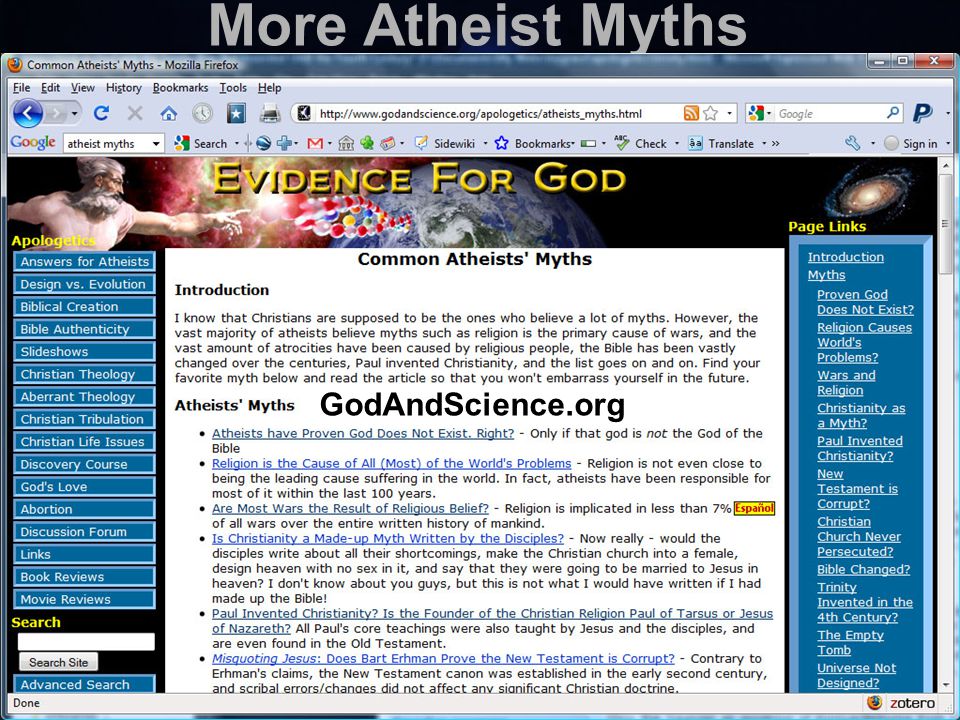Click the Google Toolbar Search button

[201, 143]
